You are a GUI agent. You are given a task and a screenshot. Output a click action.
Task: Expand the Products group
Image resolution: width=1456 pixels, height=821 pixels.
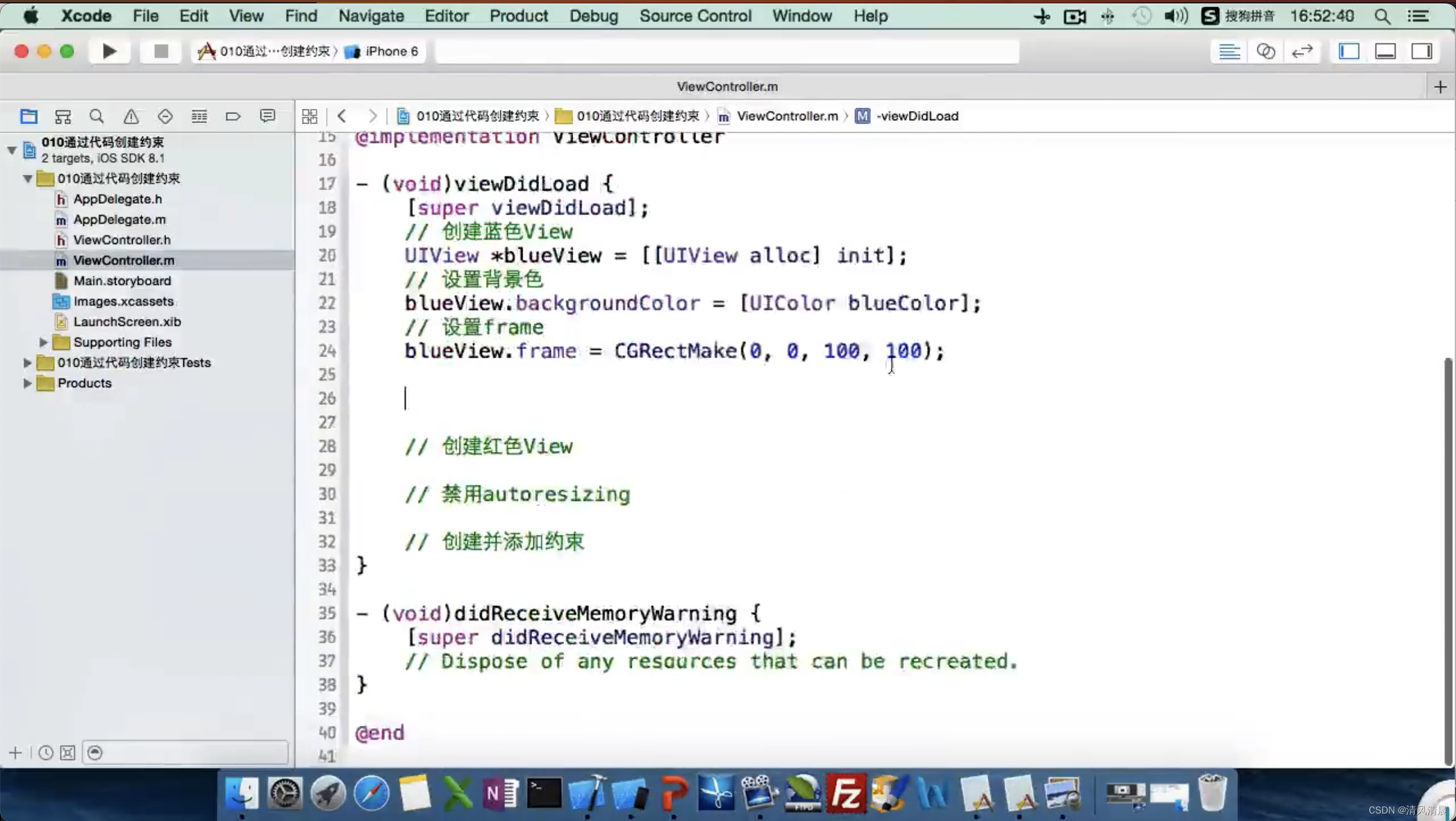tap(27, 383)
